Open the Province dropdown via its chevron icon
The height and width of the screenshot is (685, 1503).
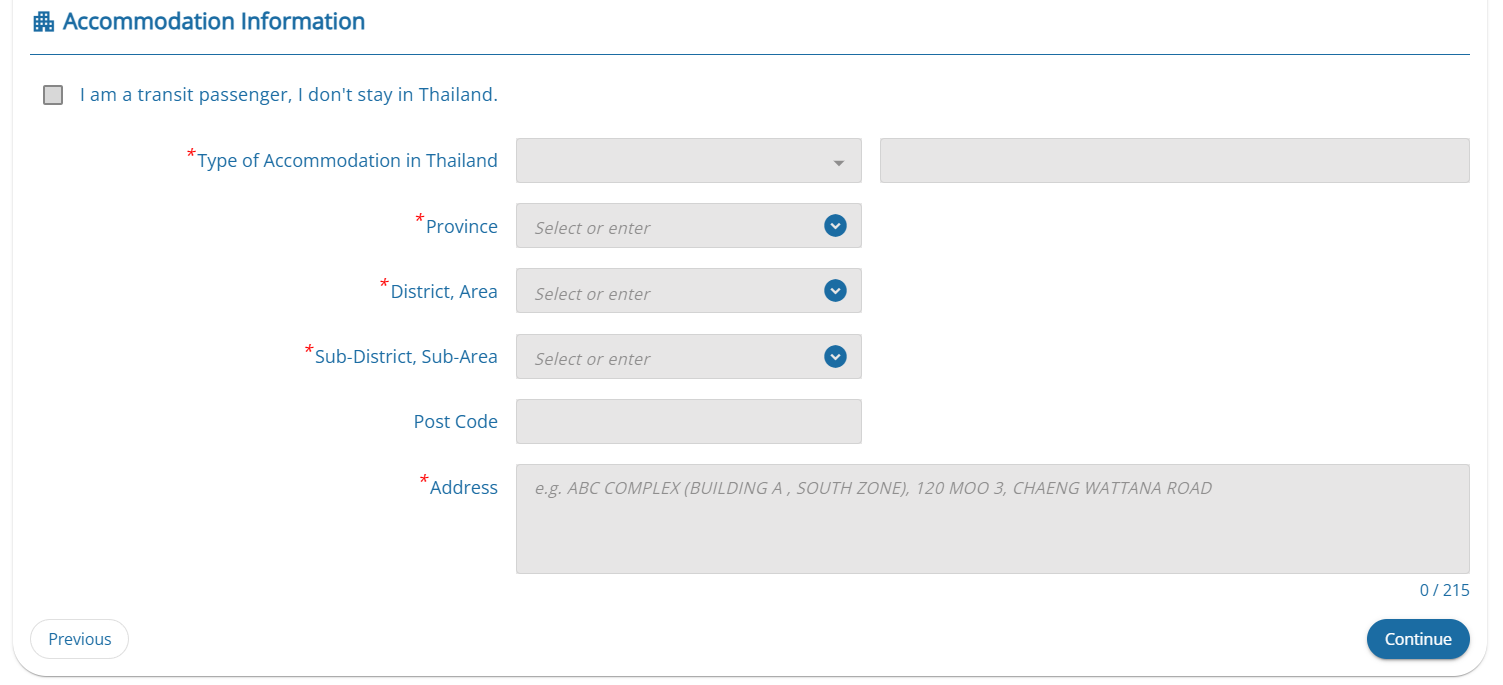(834, 225)
